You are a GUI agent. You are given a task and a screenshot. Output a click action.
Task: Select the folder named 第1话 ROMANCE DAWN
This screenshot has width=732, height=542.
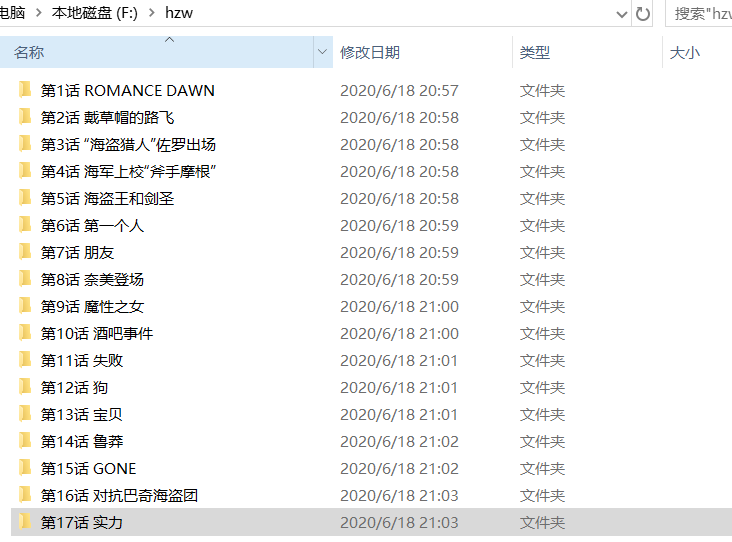pyautogui.click(x=127, y=90)
